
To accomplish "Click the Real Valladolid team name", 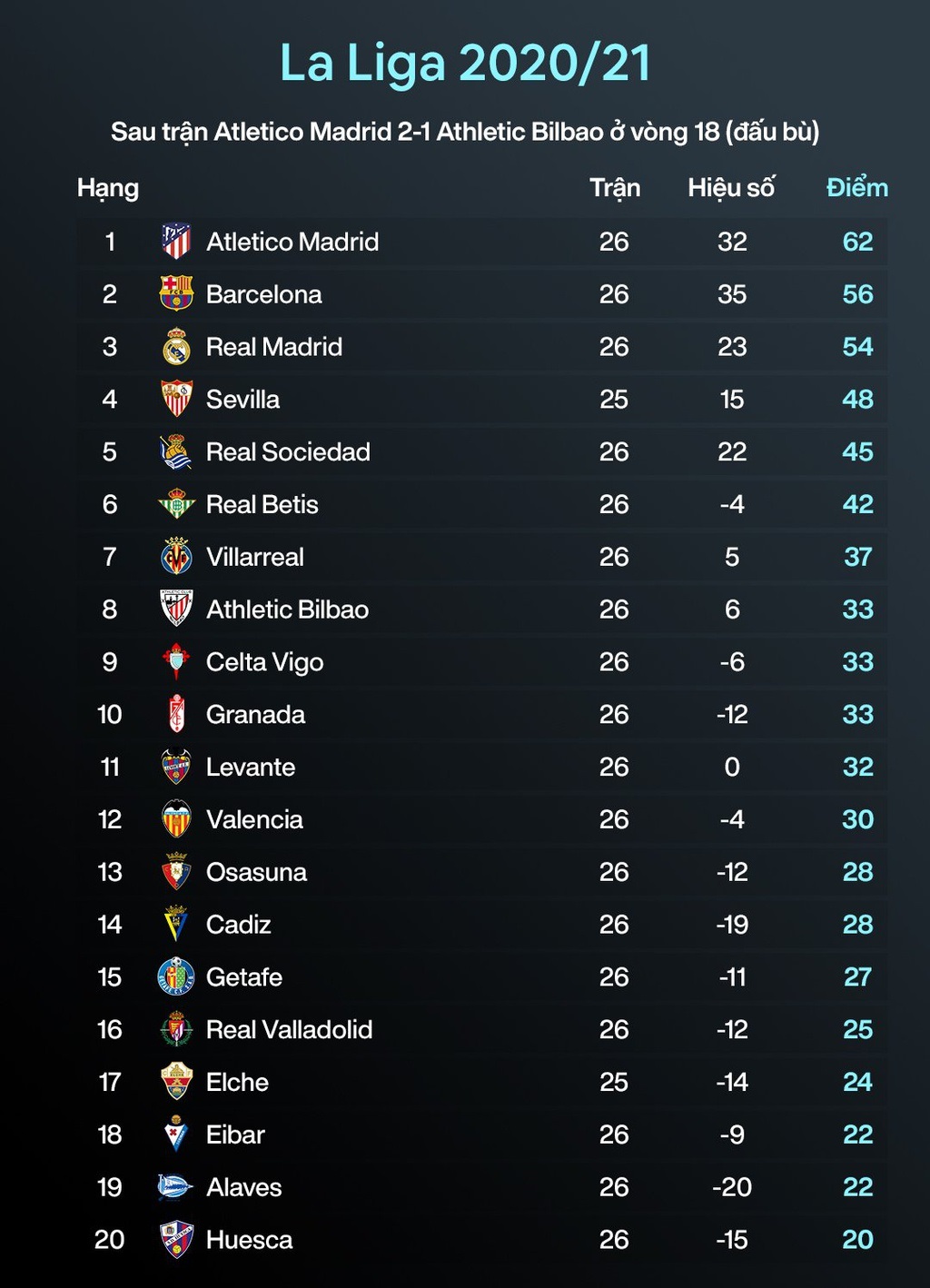I will point(289,1029).
